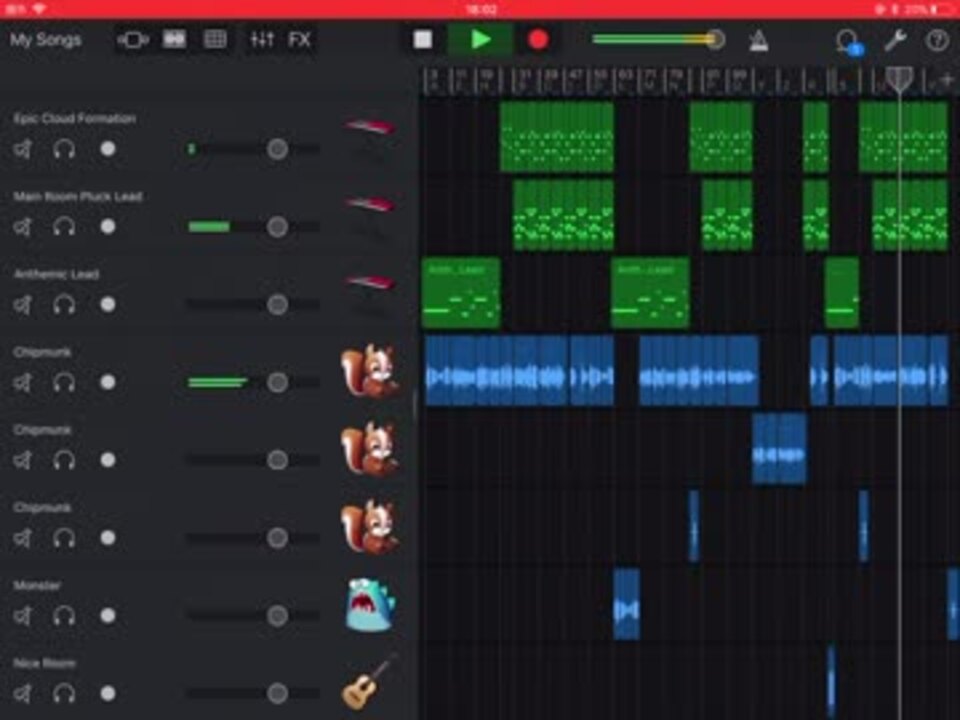Image resolution: width=960 pixels, height=720 pixels.
Task: Switch to Live Loops grid view
Action: tap(215, 40)
